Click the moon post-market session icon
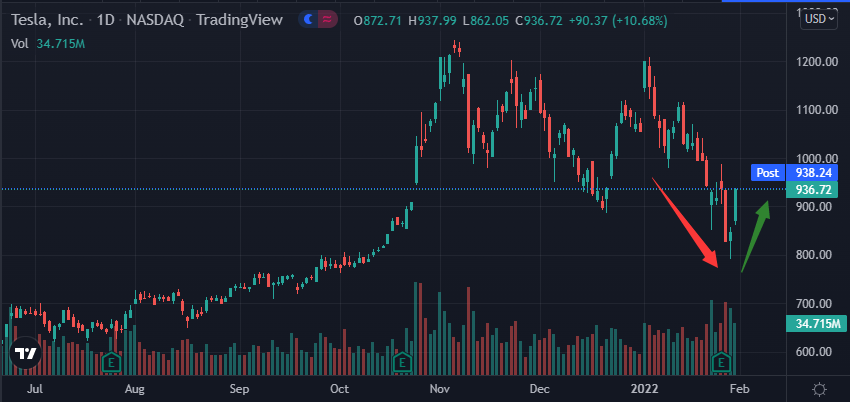 tap(308, 20)
